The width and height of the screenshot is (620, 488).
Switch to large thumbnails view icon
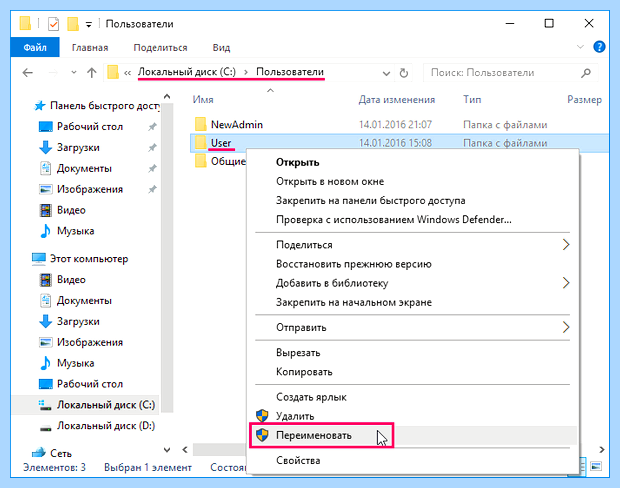[x=596, y=466]
